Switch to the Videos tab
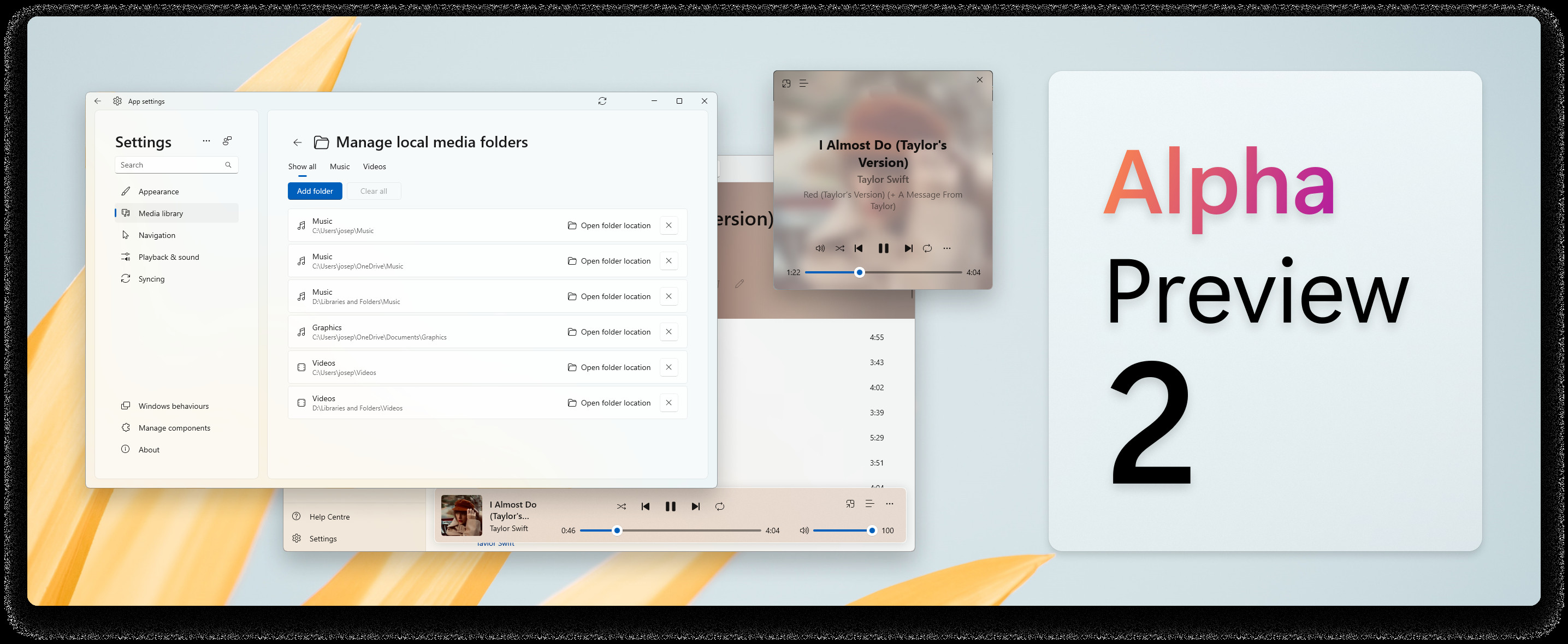The height and width of the screenshot is (644, 1568). tap(374, 166)
